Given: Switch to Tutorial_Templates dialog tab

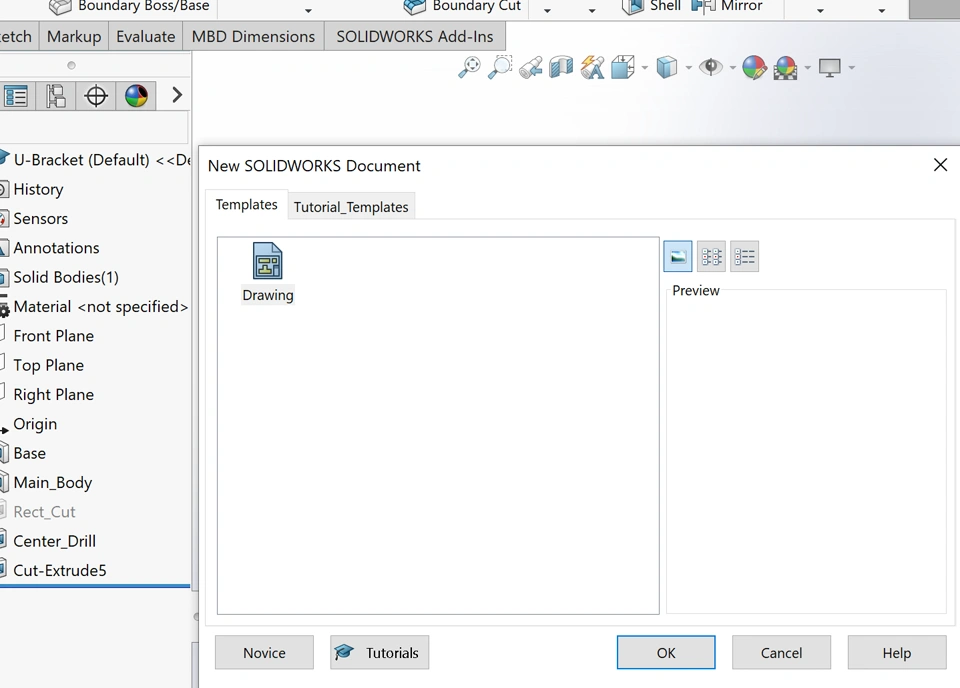Looking at the screenshot, I should pos(351,207).
